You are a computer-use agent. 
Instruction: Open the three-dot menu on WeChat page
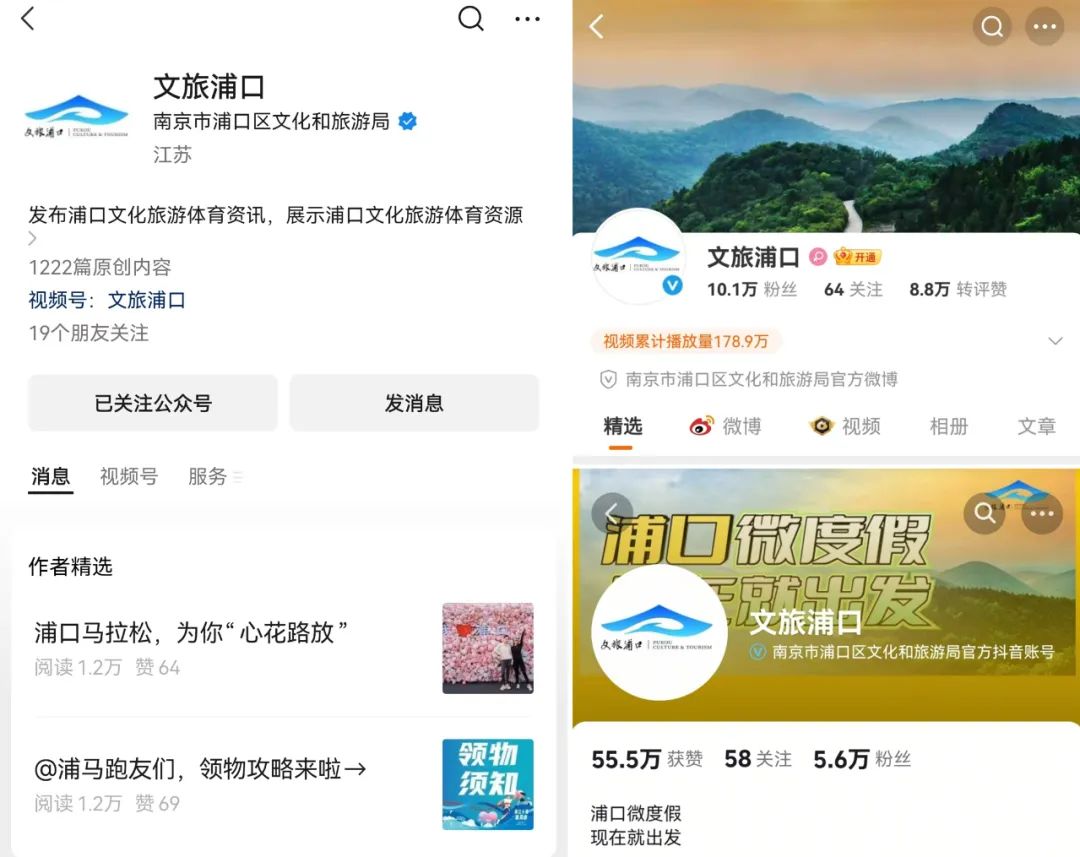point(527,18)
